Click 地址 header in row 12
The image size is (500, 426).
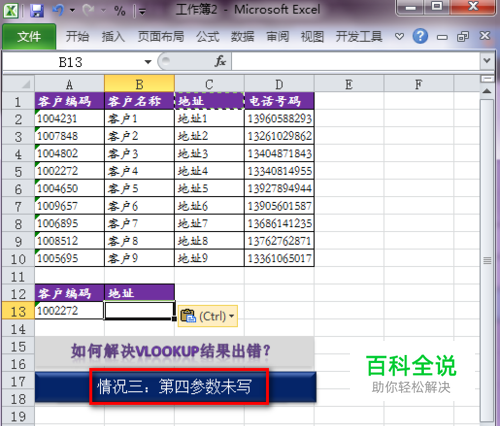tap(139, 293)
